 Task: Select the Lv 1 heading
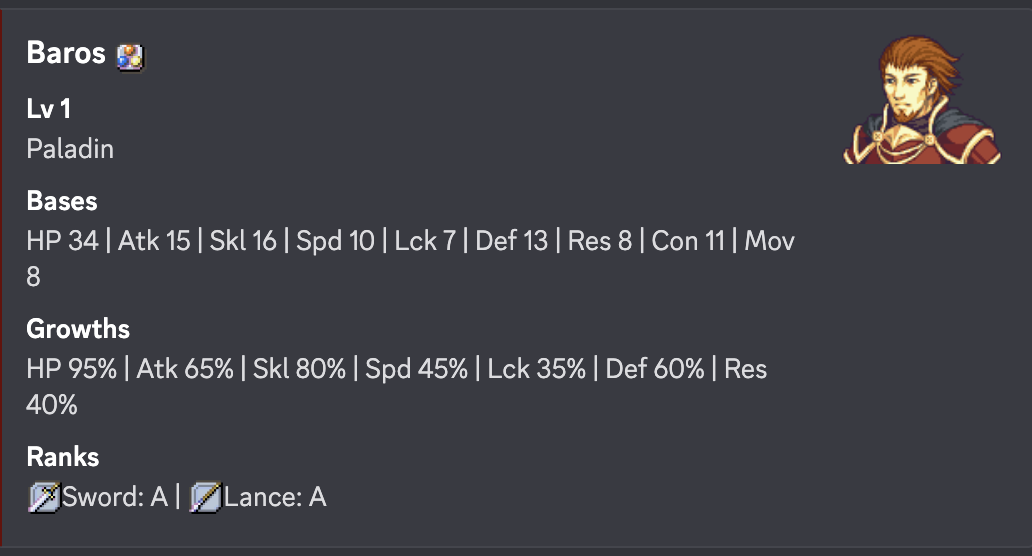point(49,109)
